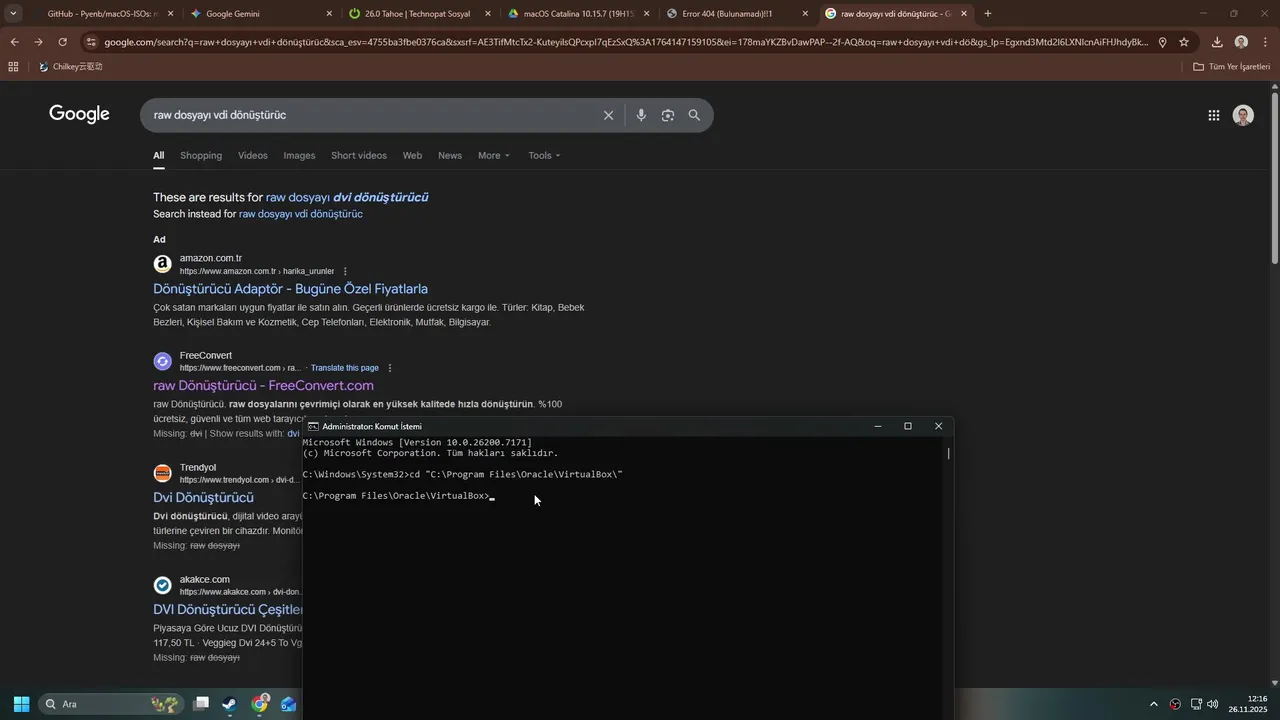Open the tab search dropdown in Chrome
Viewport: 1280px width, 720px height.
13,14
